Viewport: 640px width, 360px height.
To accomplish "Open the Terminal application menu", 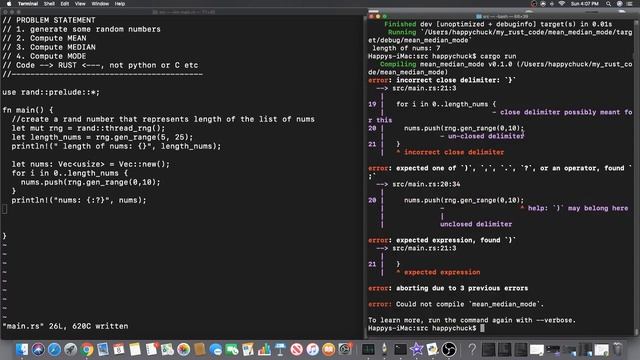I will tap(28, 4).
